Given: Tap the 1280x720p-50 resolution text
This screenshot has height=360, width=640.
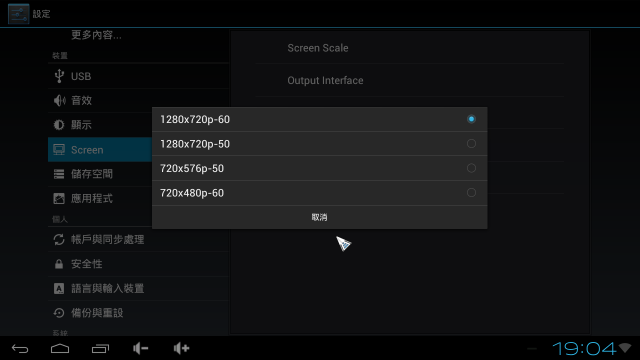Looking at the screenshot, I should [195, 144].
